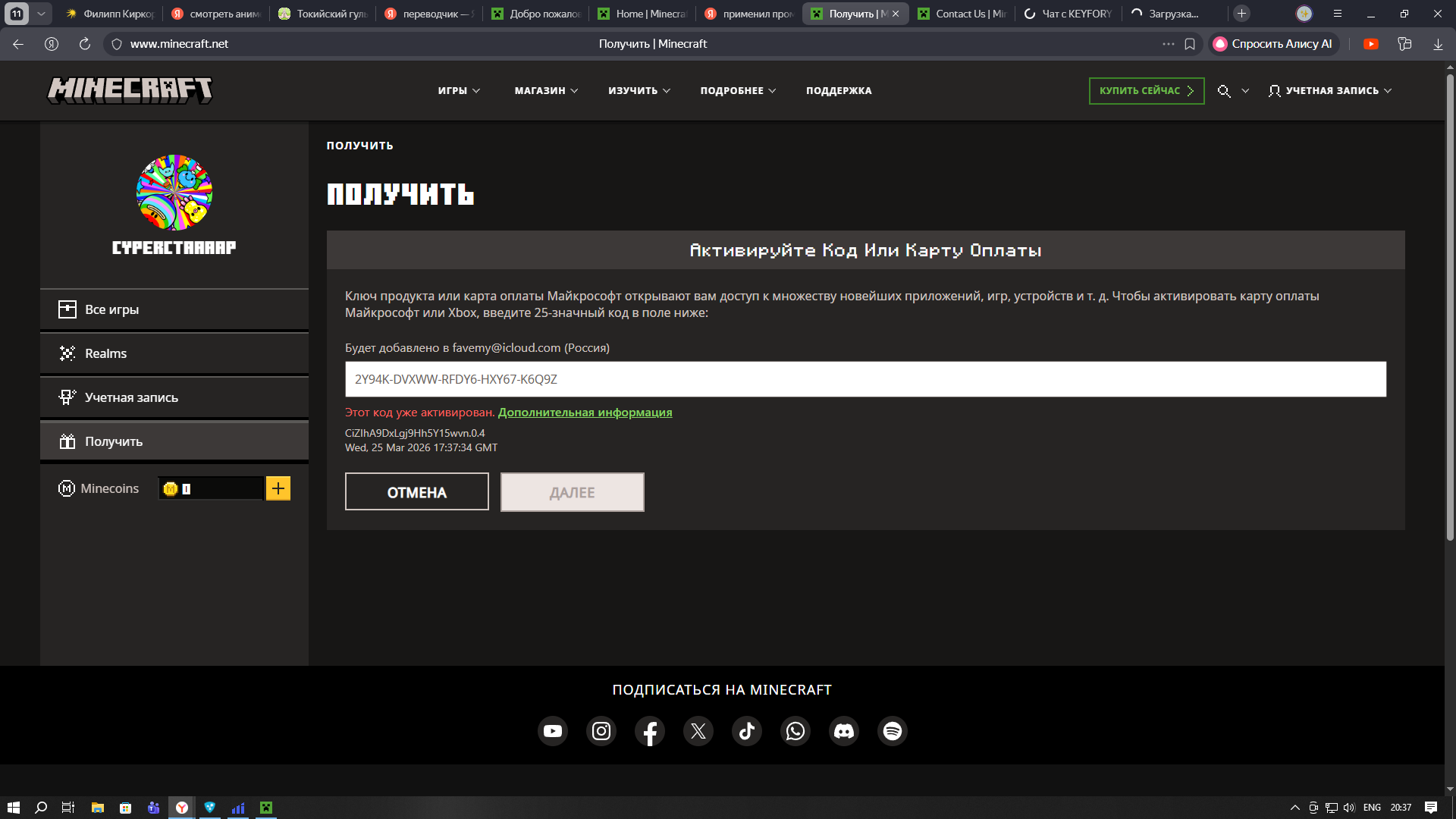Click the Спросить Алису AI button
Screen dimensions: 1456x819
pyautogui.click(x=1274, y=44)
